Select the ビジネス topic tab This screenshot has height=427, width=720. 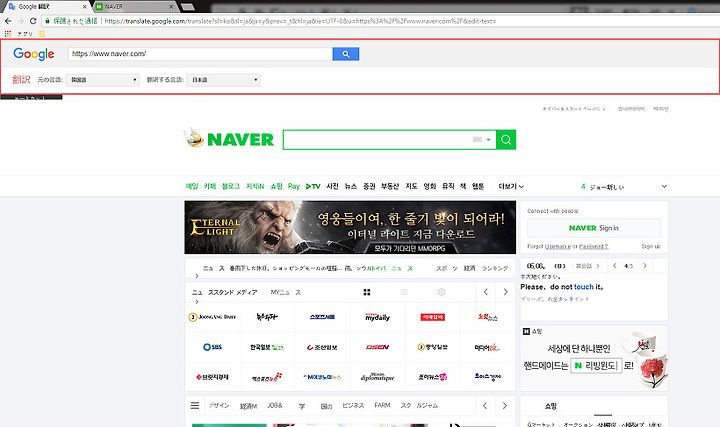click(x=353, y=405)
